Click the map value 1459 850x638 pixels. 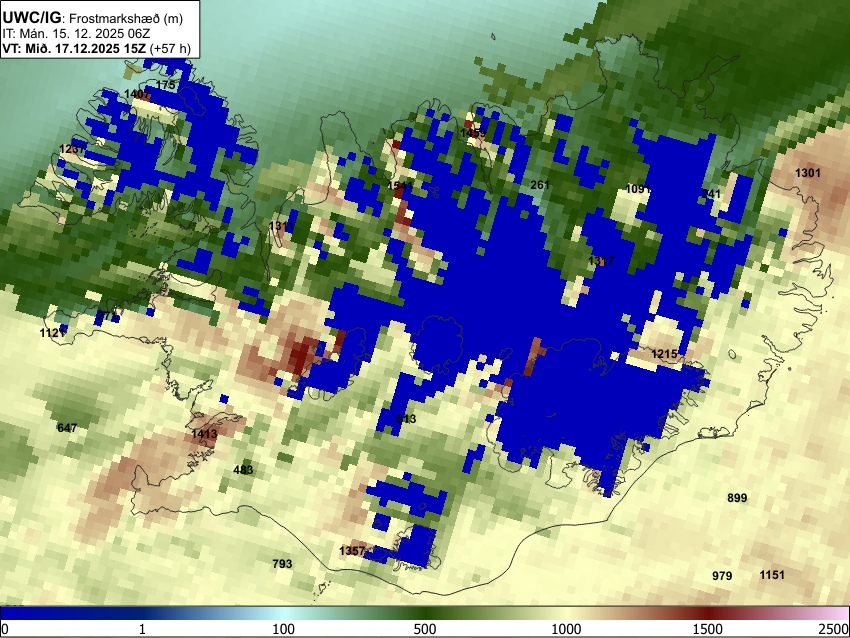(473, 133)
